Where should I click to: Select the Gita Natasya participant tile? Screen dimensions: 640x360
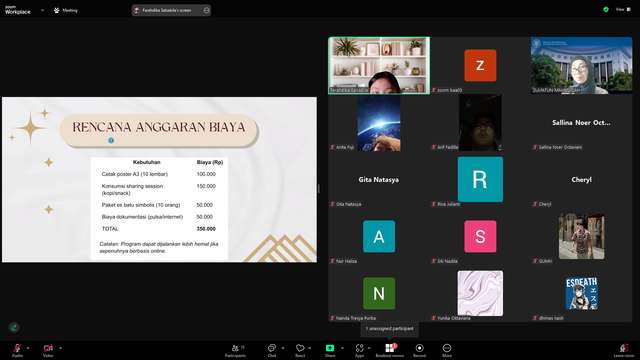pos(379,180)
